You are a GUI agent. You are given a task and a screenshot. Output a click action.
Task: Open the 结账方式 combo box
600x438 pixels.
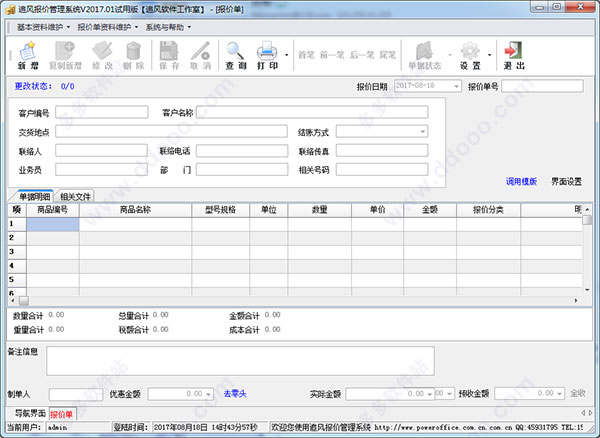pyautogui.click(x=422, y=132)
